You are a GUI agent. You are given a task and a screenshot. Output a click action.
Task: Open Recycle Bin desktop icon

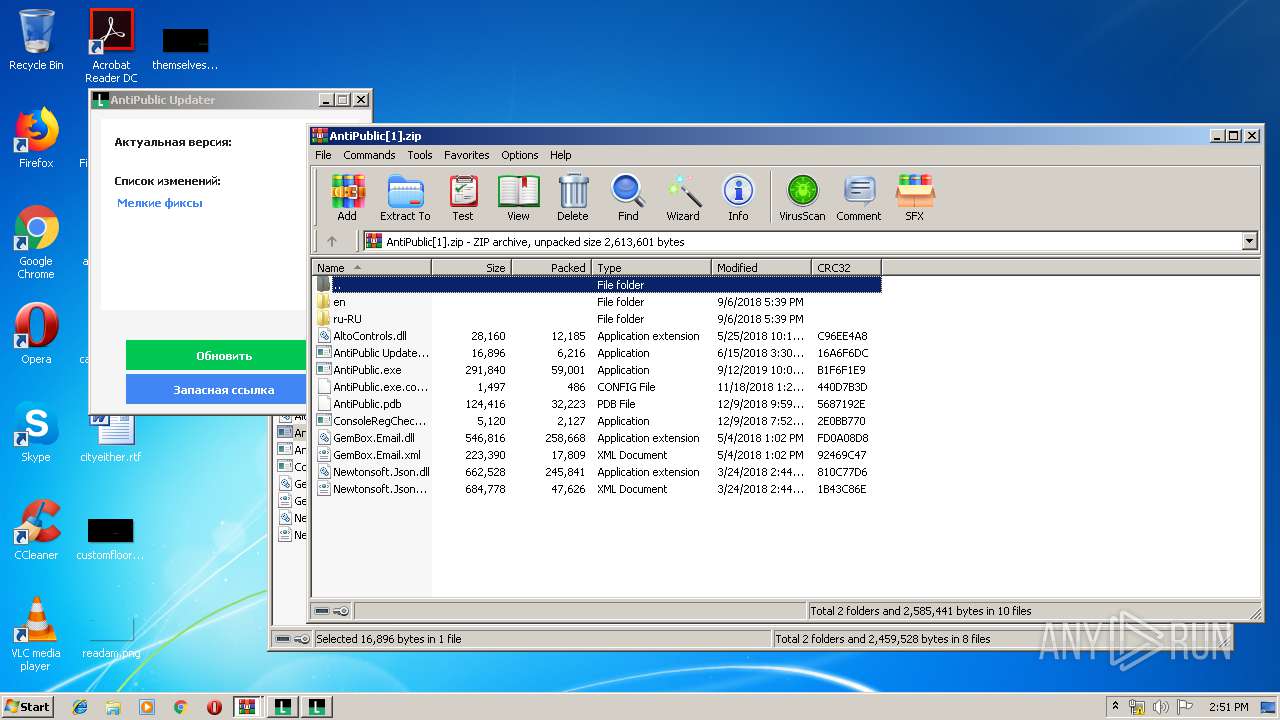point(36,40)
